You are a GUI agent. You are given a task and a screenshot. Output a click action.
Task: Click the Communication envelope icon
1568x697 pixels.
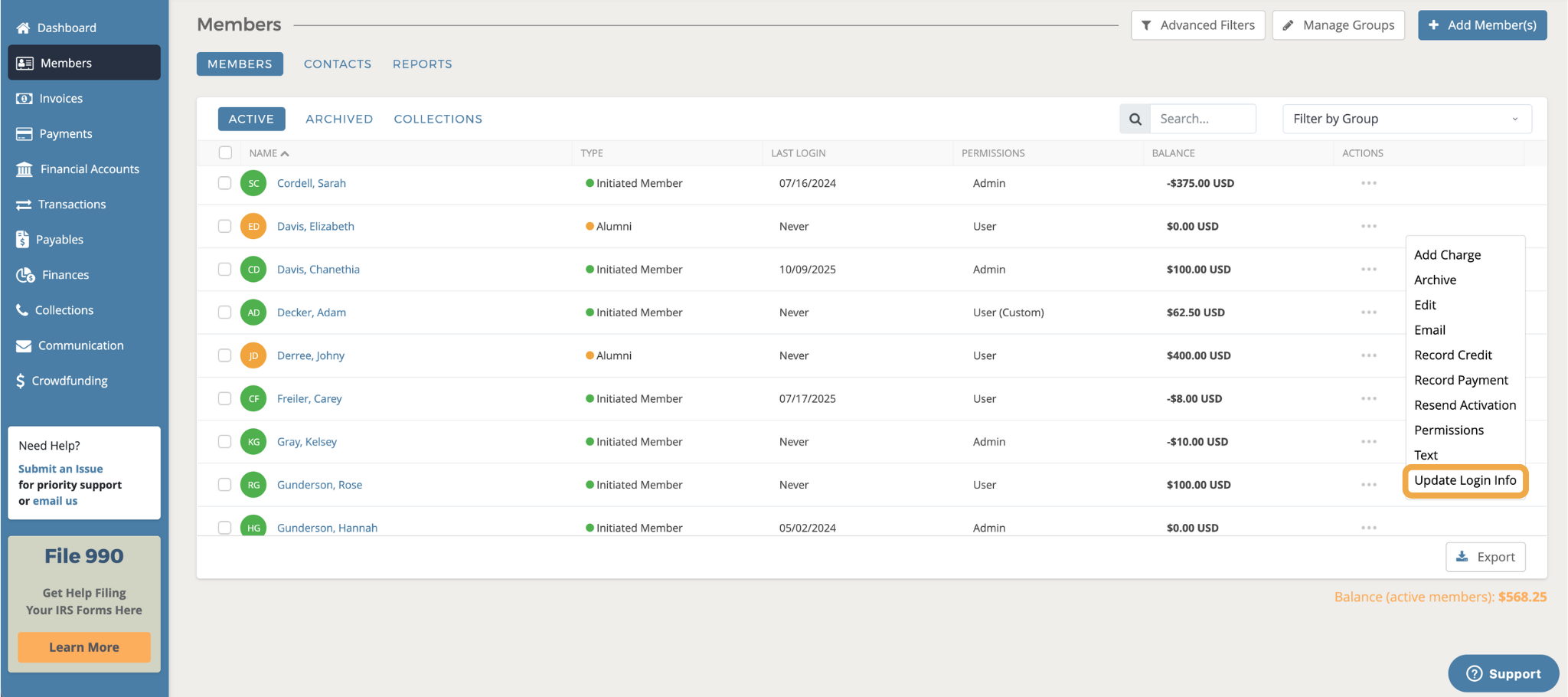click(24, 346)
